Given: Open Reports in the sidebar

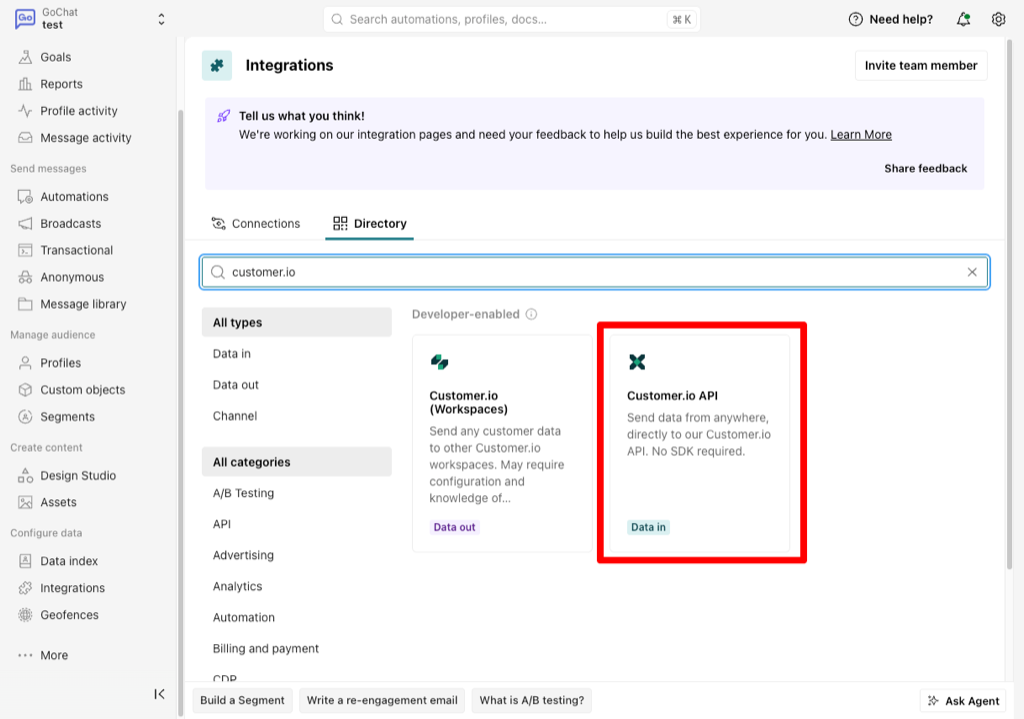Looking at the screenshot, I should [61, 84].
